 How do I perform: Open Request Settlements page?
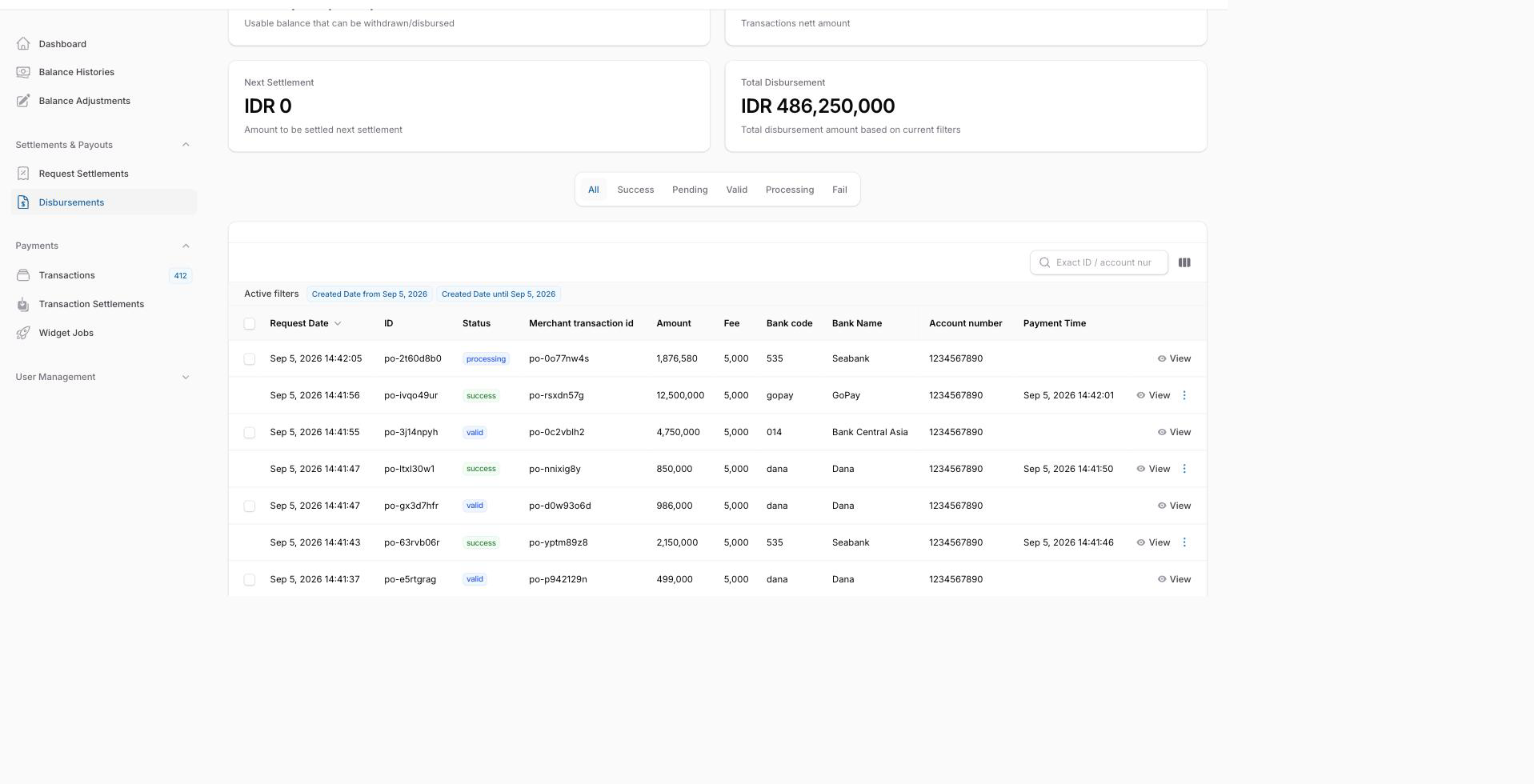point(104,174)
